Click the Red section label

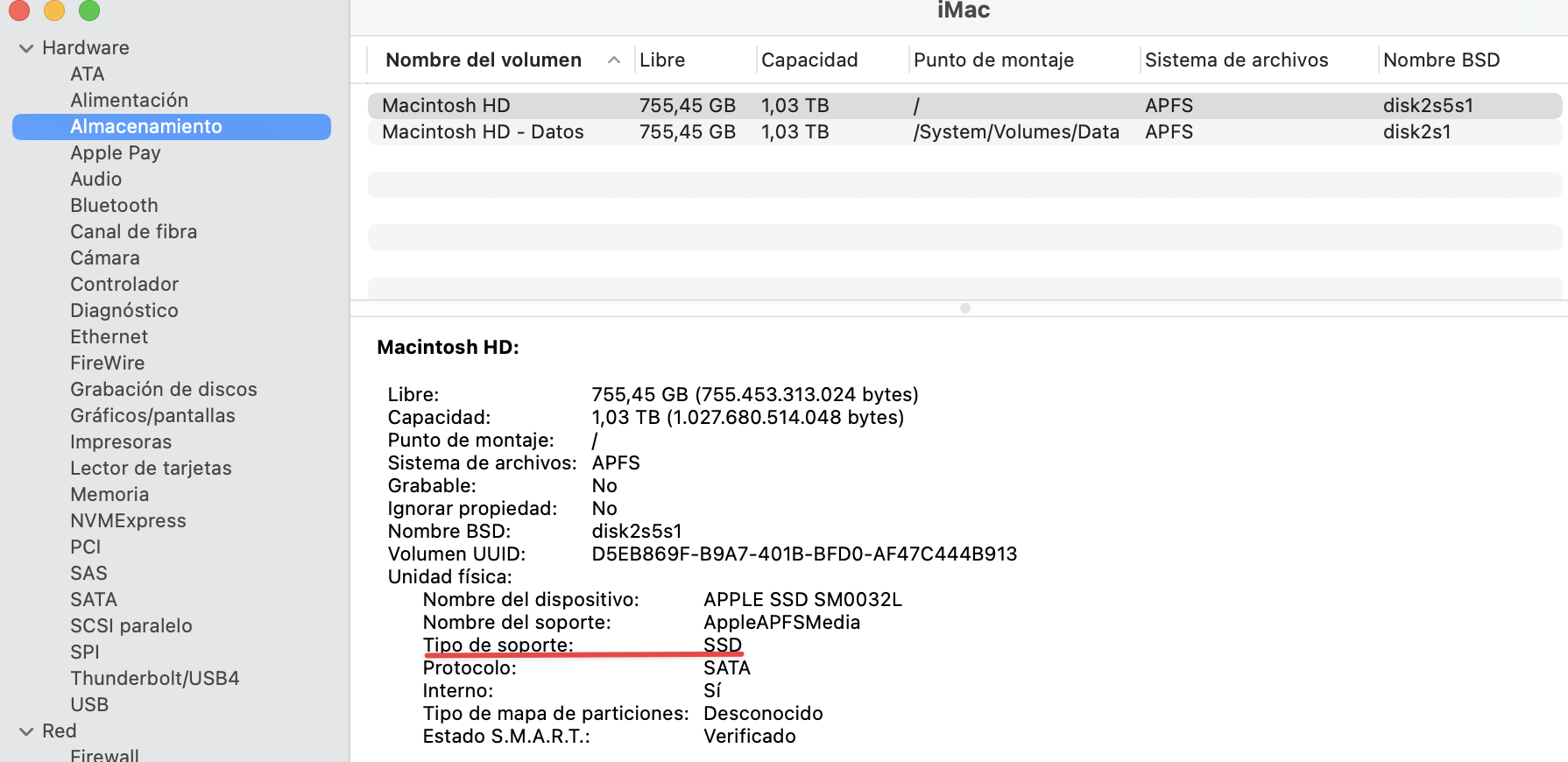point(60,731)
